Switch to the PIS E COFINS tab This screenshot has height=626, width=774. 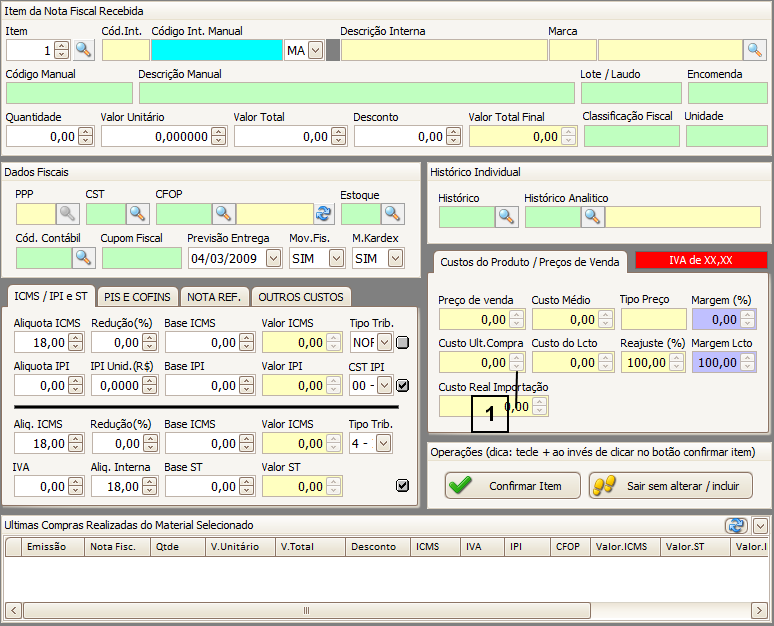pos(139,297)
